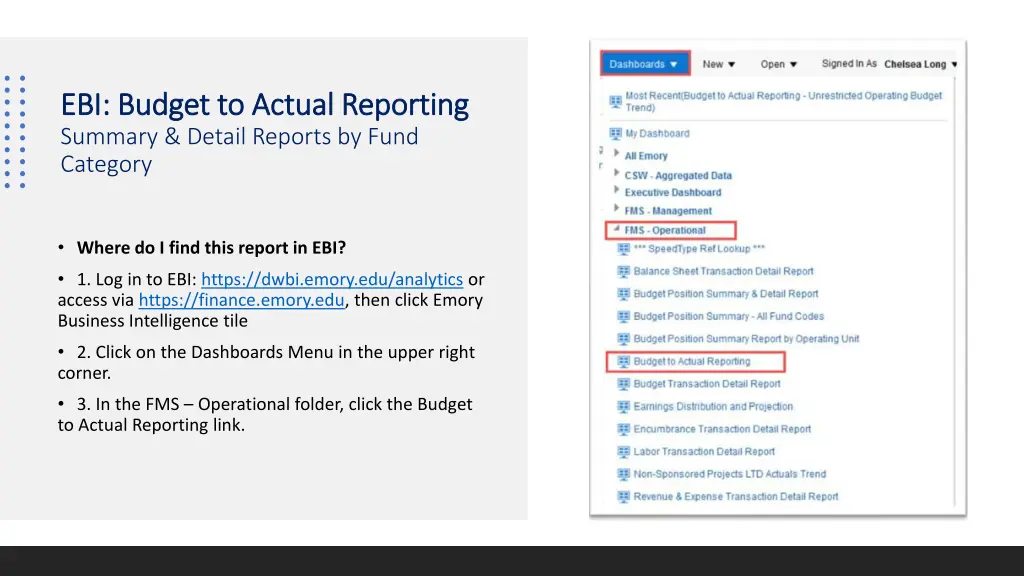
Task: Click SpeedType Ref Lookup dashboard icon
Action: [624, 249]
